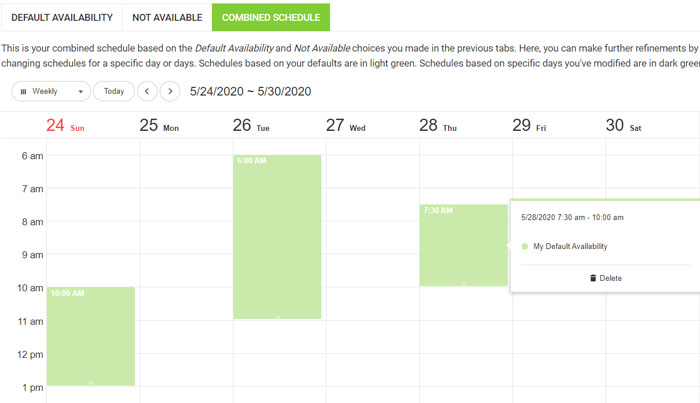Viewport: 700px width, 403px height.
Task: Click the 27 Wed day header
Action: pyautogui.click(x=346, y=126)
